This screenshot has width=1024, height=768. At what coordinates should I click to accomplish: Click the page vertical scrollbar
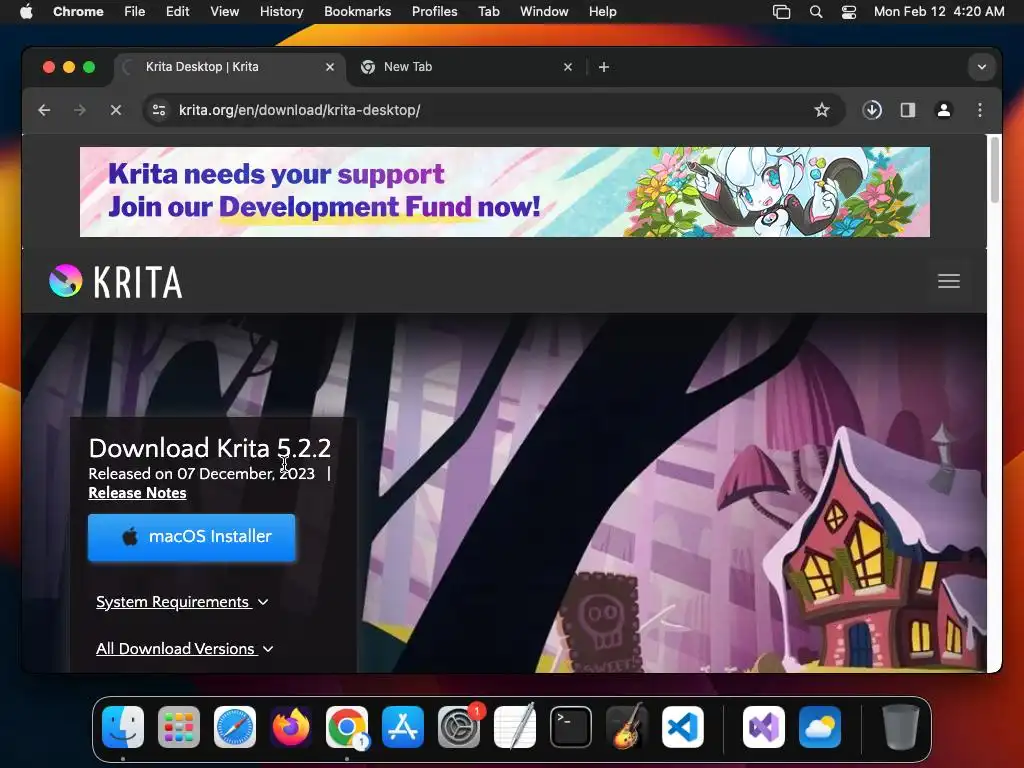pos(995,170)
